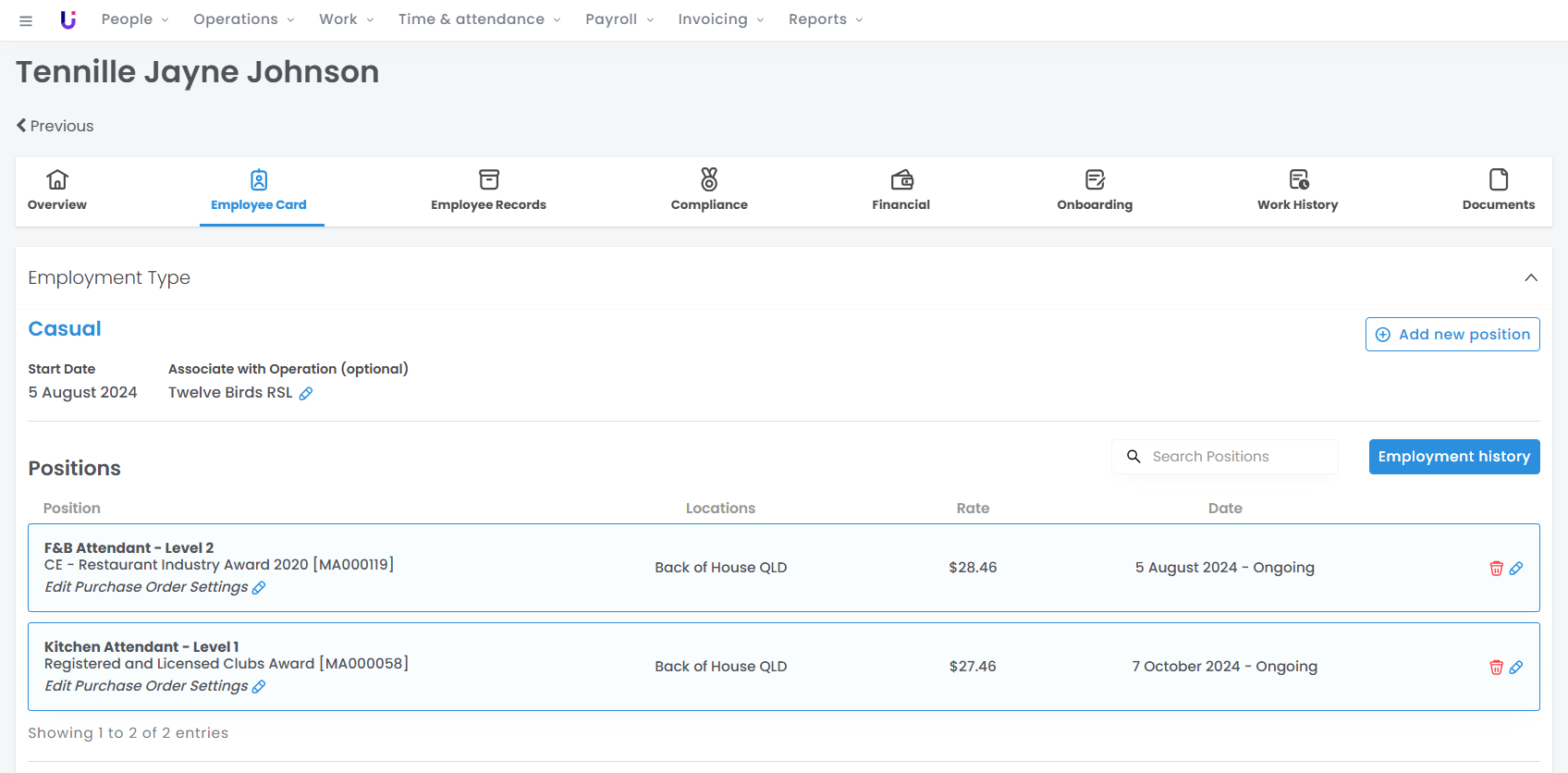Screen dimensions: 1568x773
Task: Edit the F&B Attendant position with pencil
Action: pyautogui.click(x=1516, y=568)
